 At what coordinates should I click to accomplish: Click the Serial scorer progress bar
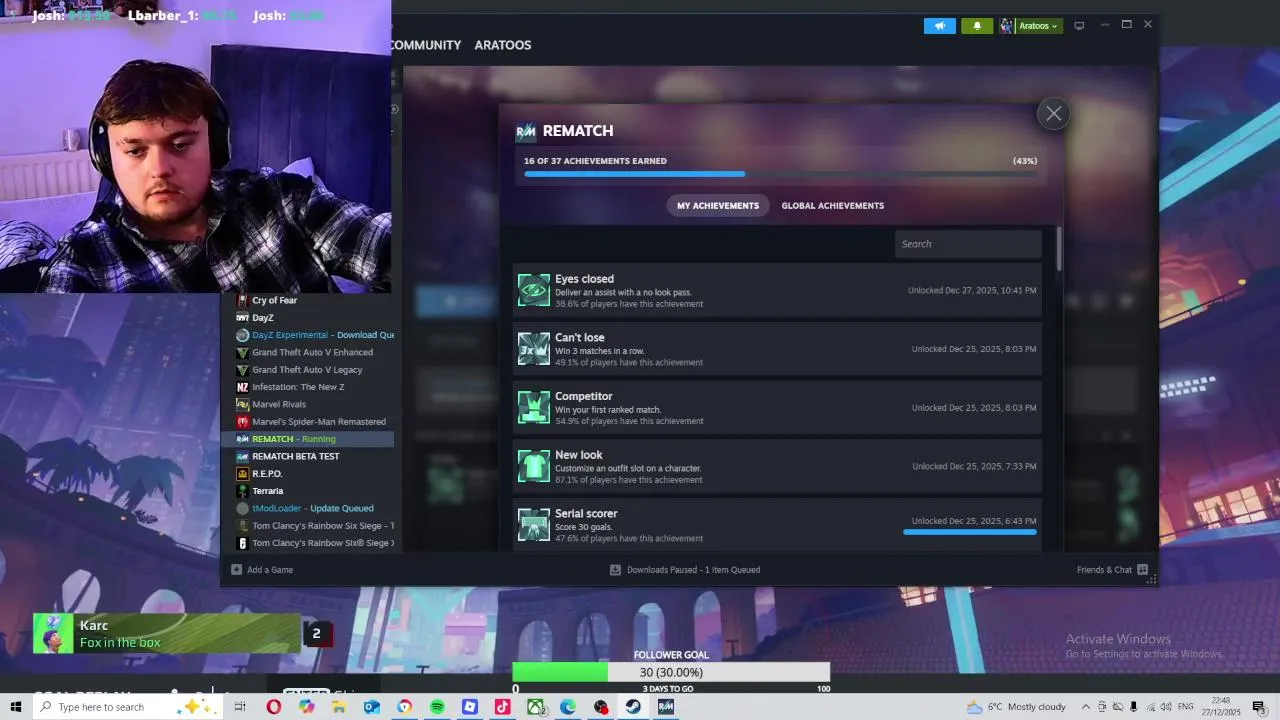(x=970, y=532)
